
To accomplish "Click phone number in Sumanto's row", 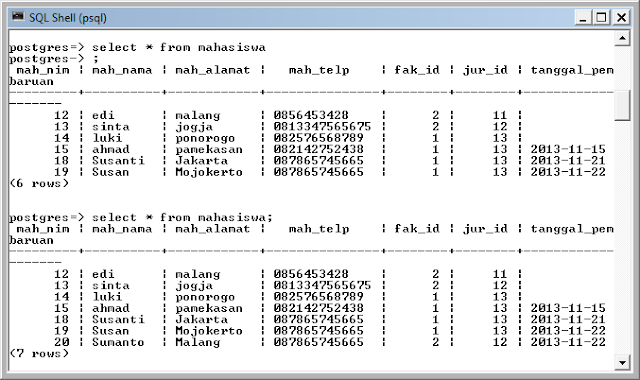I will coord(318,342).
